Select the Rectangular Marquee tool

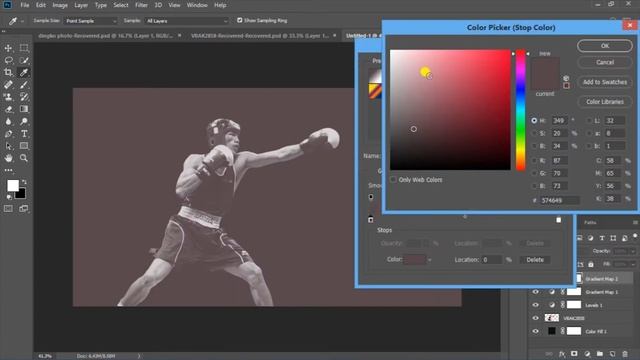(24, 48)
